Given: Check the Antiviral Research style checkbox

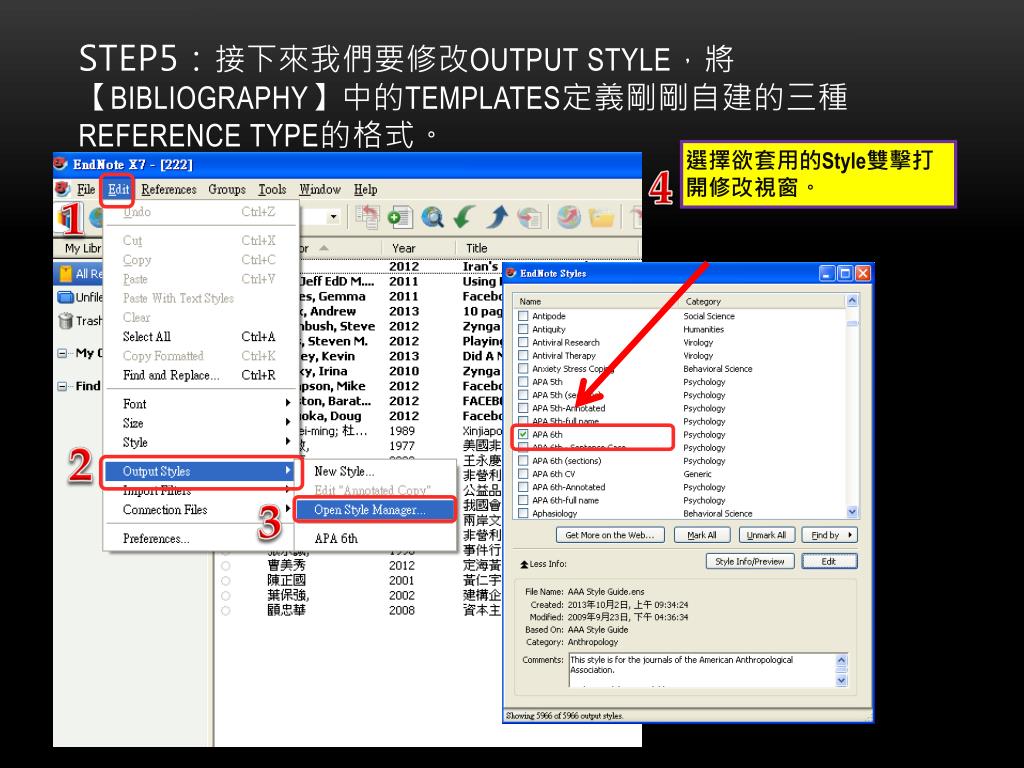Looking at the screenshot, I should point(523,342).
